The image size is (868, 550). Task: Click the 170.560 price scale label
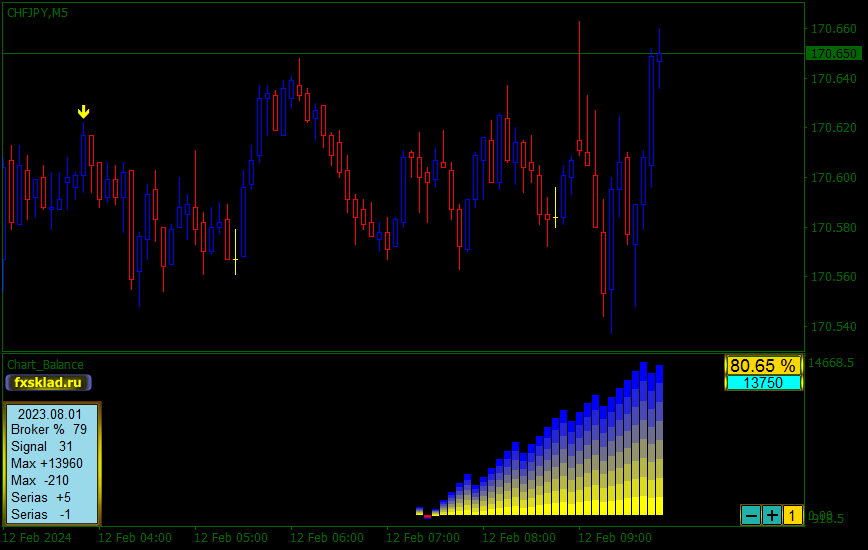[x=834, y=277]
